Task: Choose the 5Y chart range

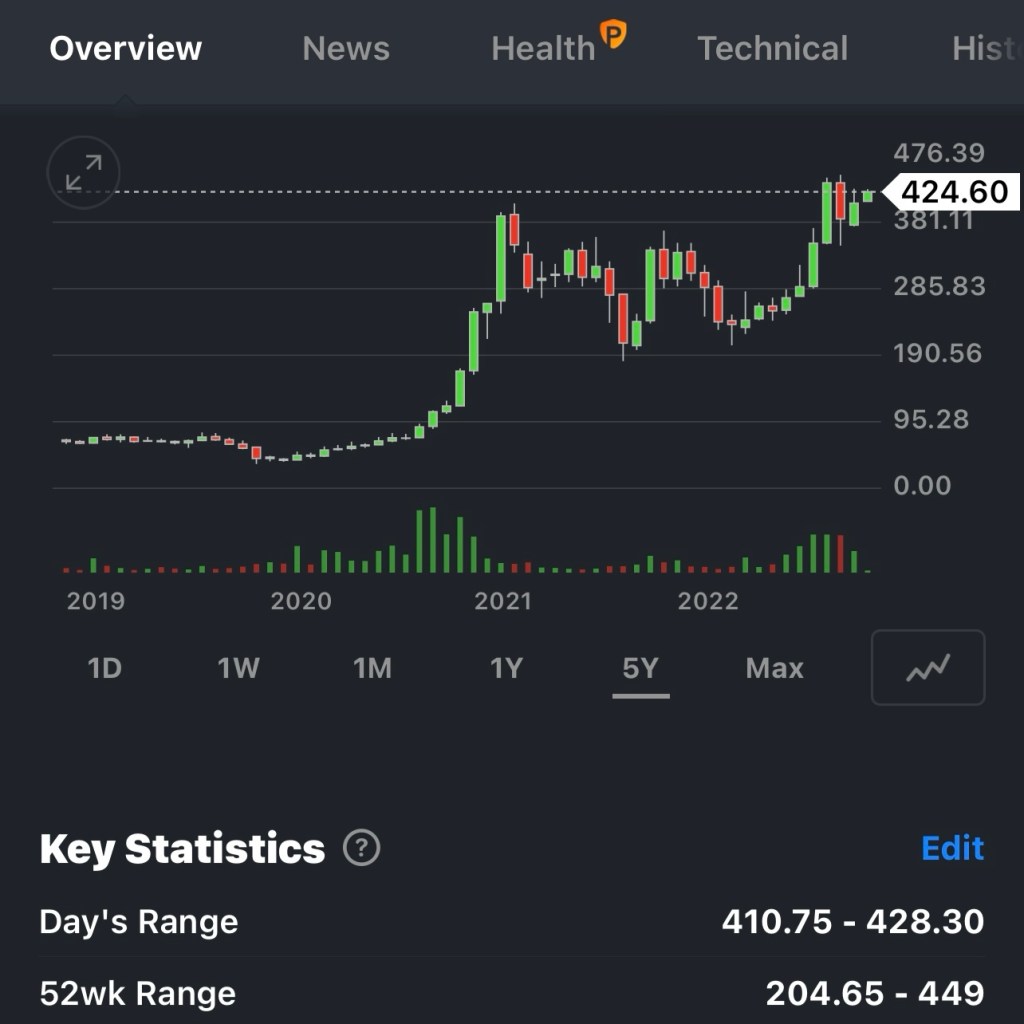Action: click(640, 668)
